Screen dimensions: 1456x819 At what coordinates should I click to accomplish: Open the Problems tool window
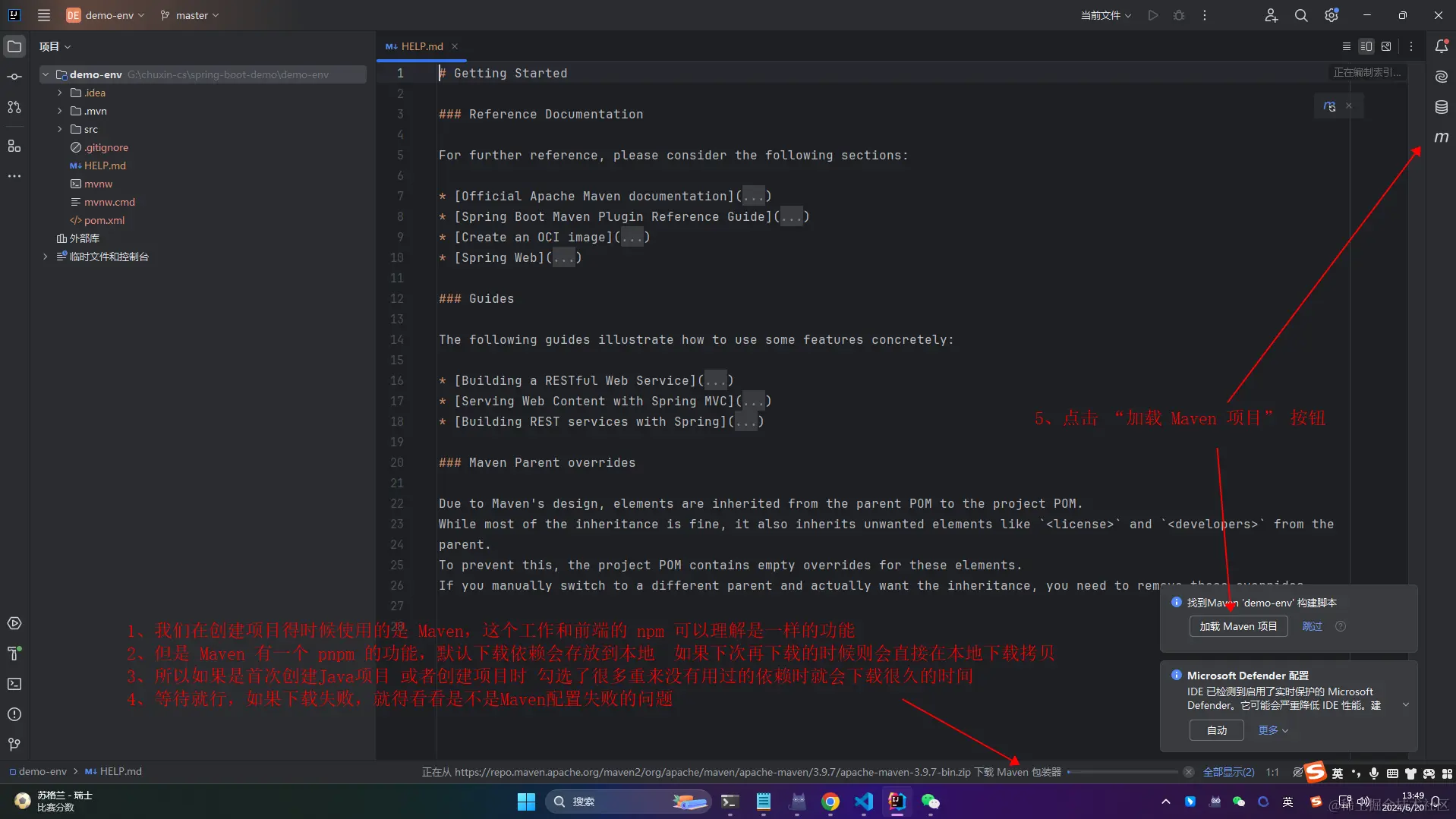[14, 714]
